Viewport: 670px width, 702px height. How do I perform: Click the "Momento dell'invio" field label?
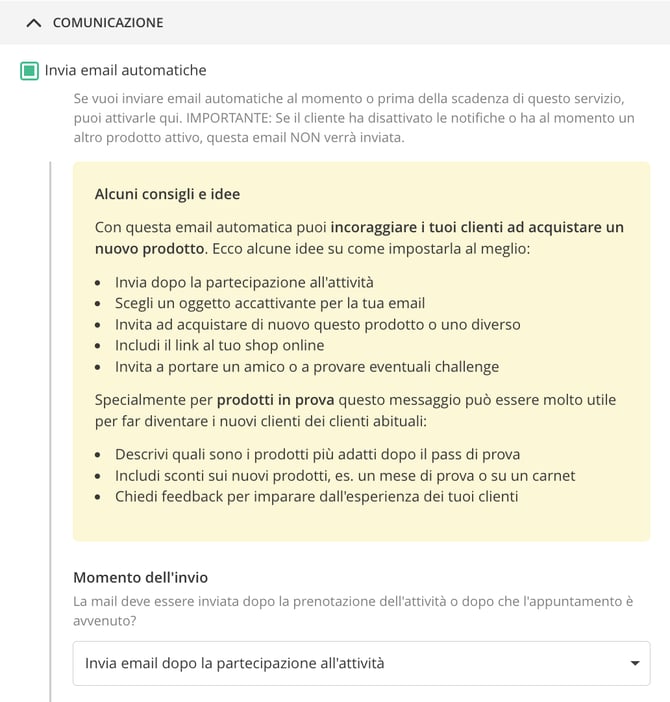click(141, 578)
